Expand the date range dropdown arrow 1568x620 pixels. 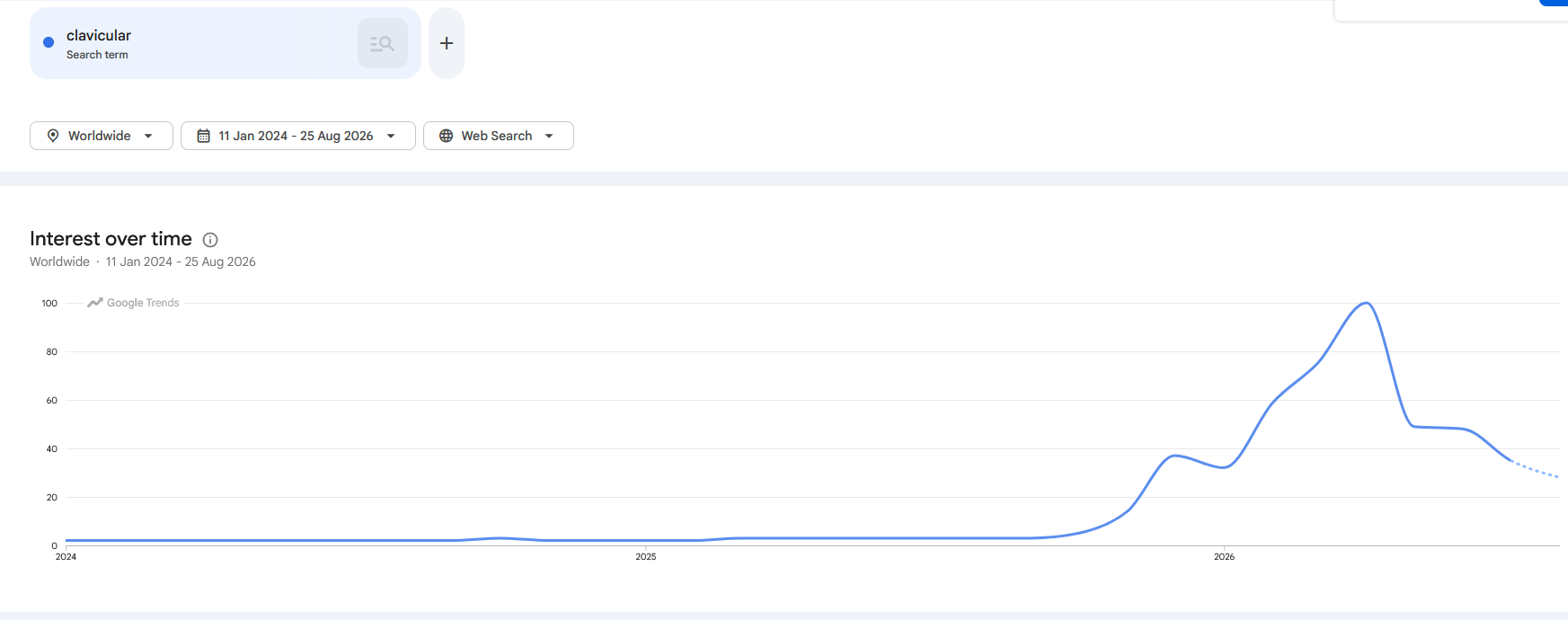pos(391,136)
